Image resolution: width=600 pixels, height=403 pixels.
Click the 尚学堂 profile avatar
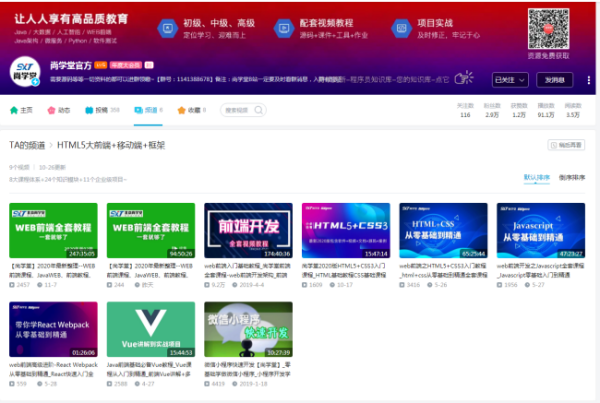25,72
